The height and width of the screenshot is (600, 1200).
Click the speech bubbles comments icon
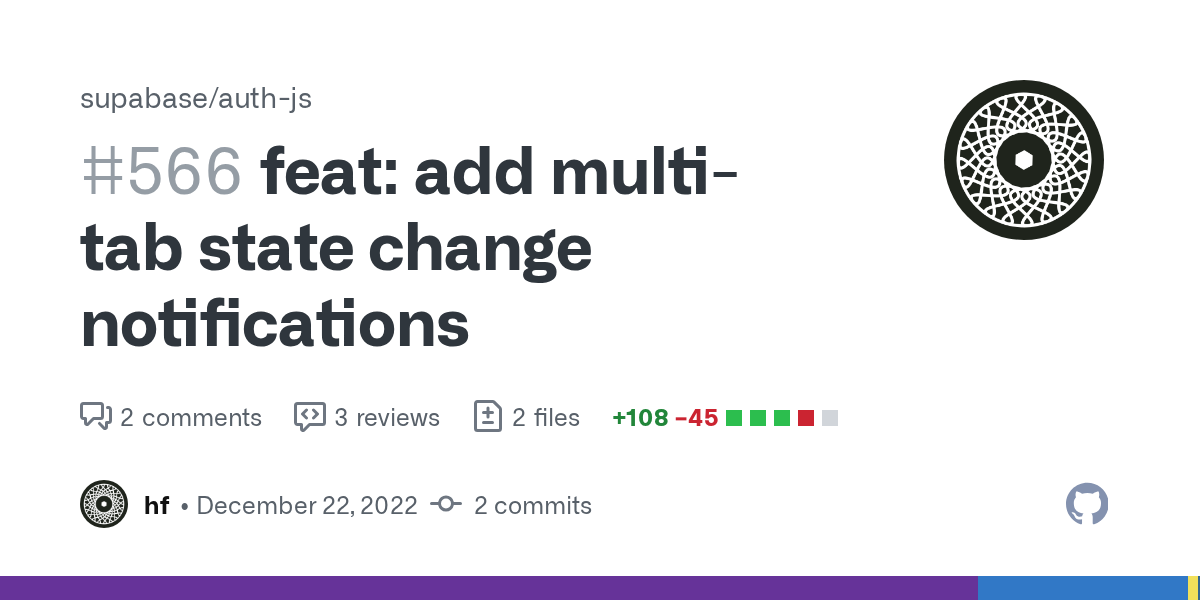(95, 416)
